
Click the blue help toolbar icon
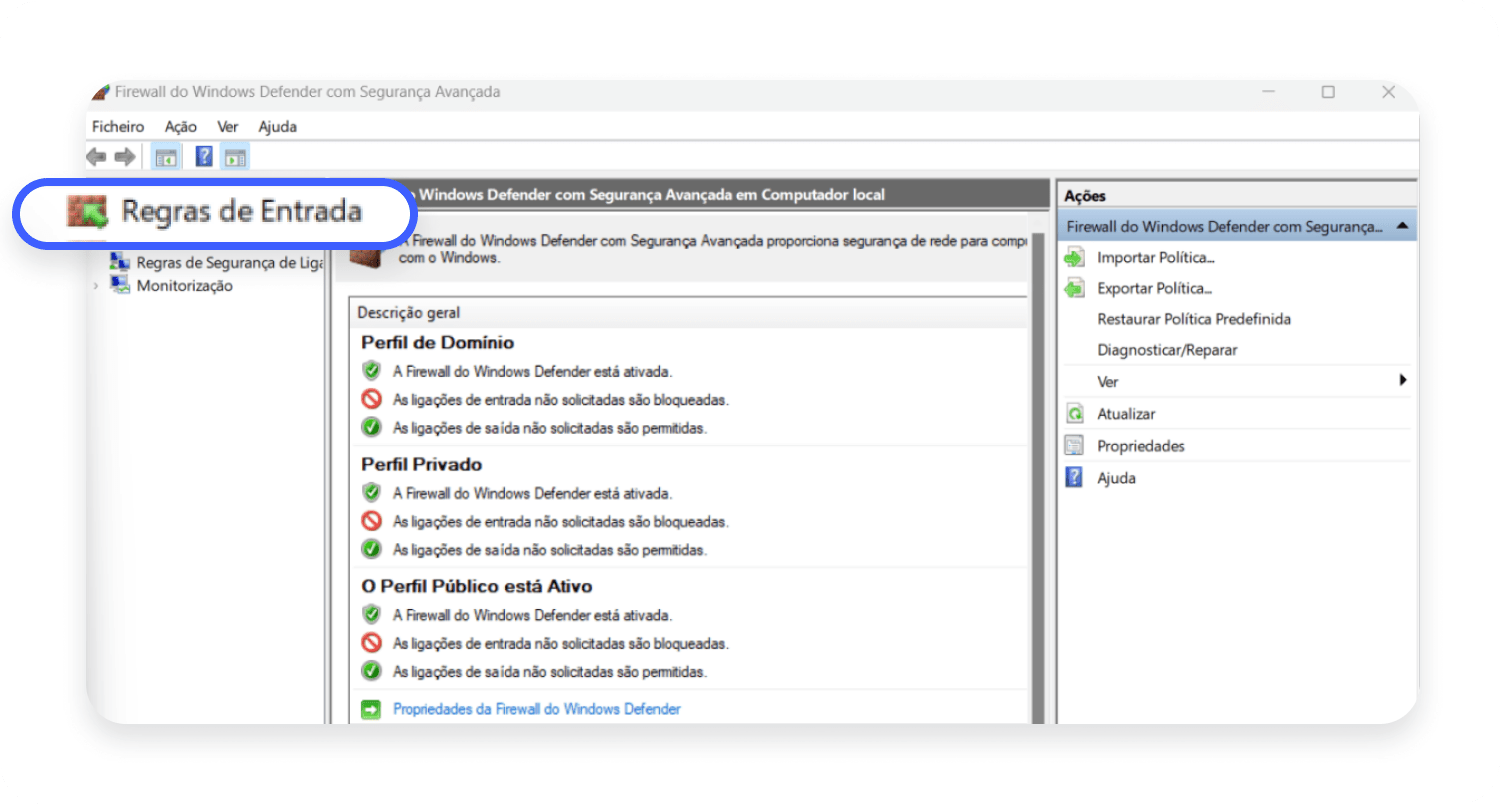[204, 157]
